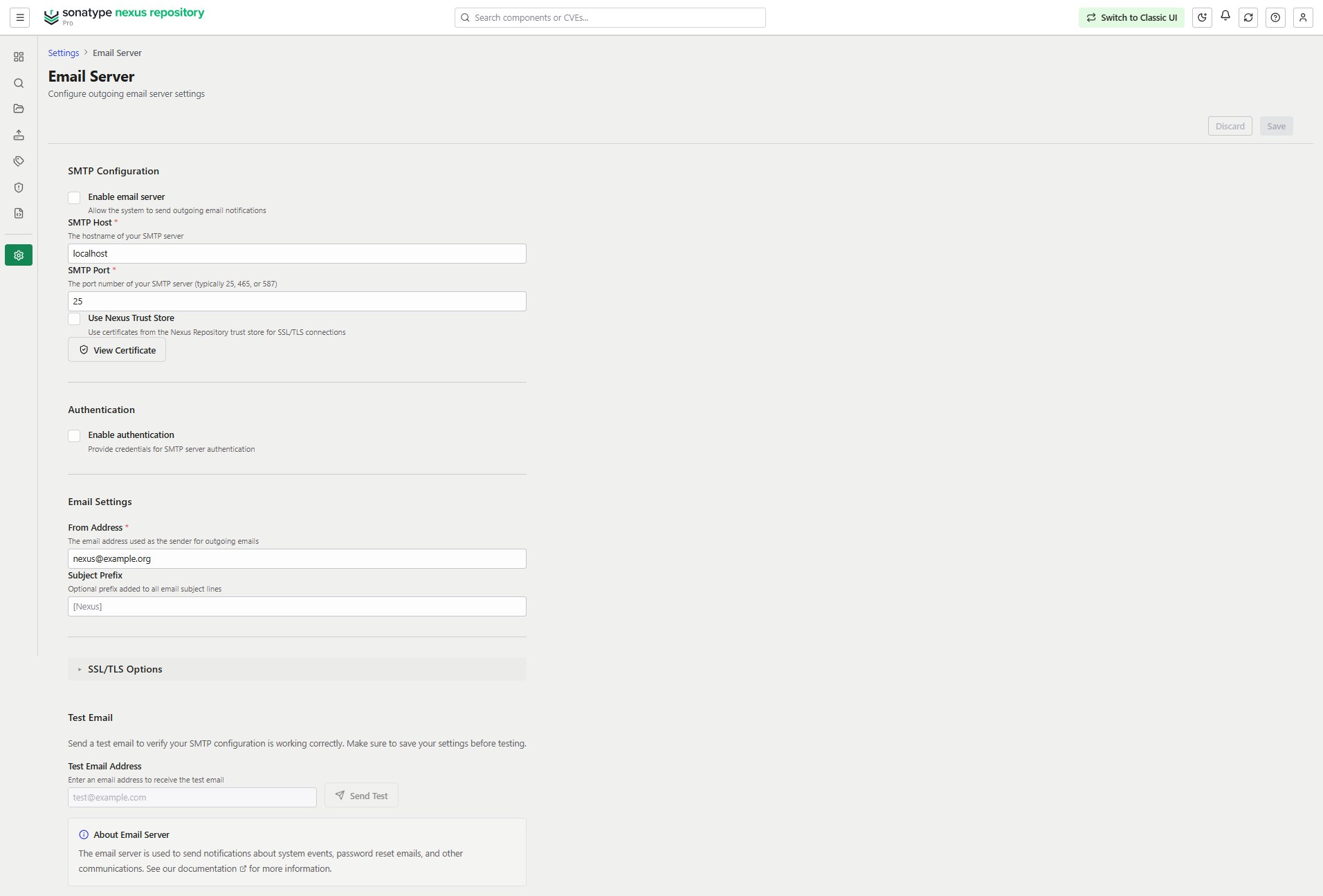1323x896 pixels.
Task: Open the Tags icon in sidebar
Action: click(19, 161)
